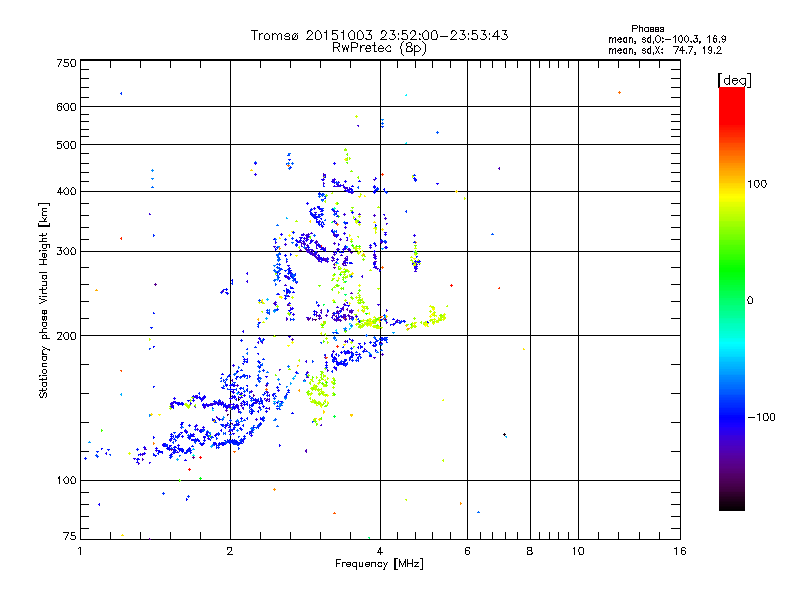Image resolution: width=800 pixels, height=600 pixels.
Task: Click the colorbar tick label '-100'
Action: [762, 417]
